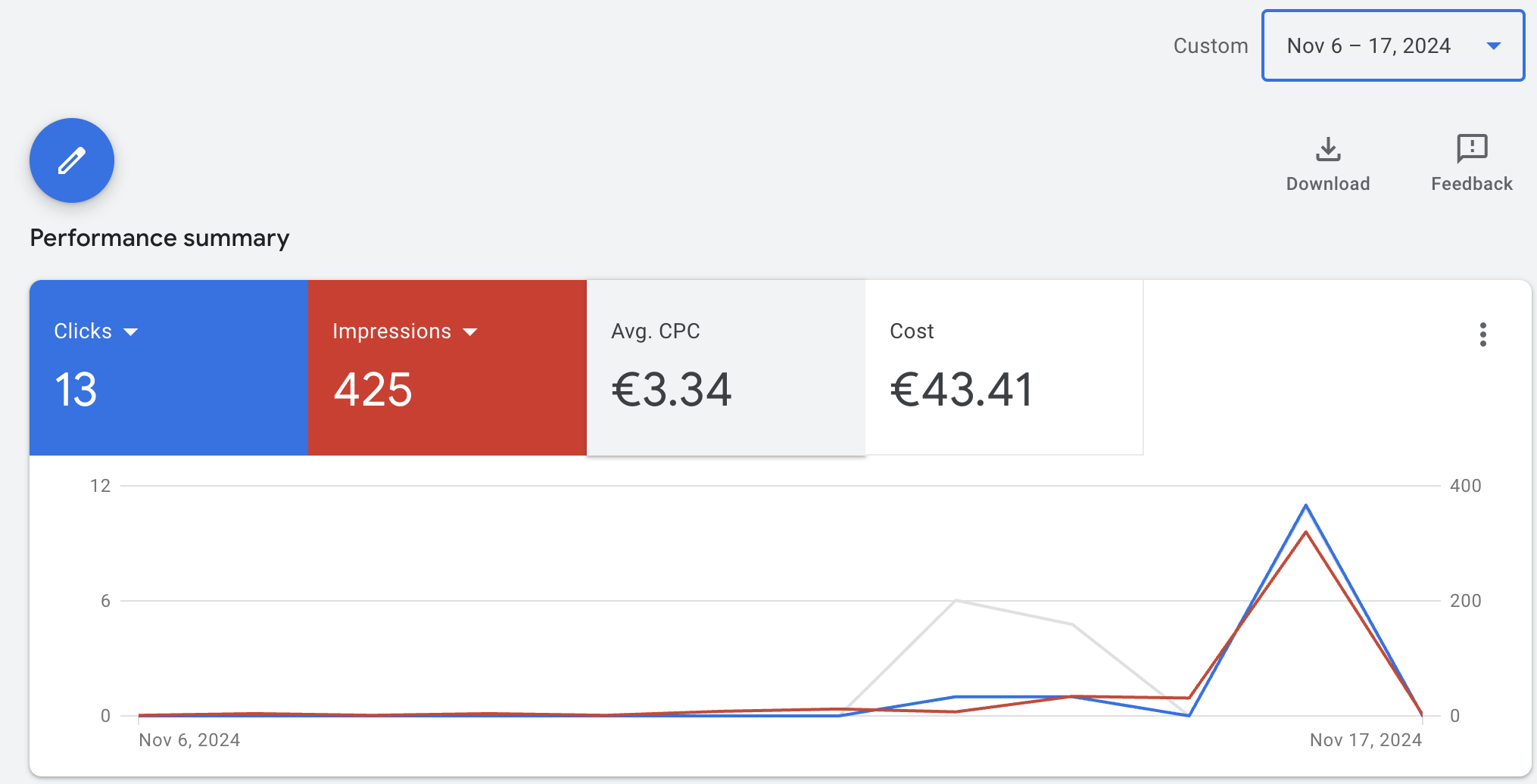Click the Performance summary heading
Screen dimensions: 1537x784
tap(159, 238)
